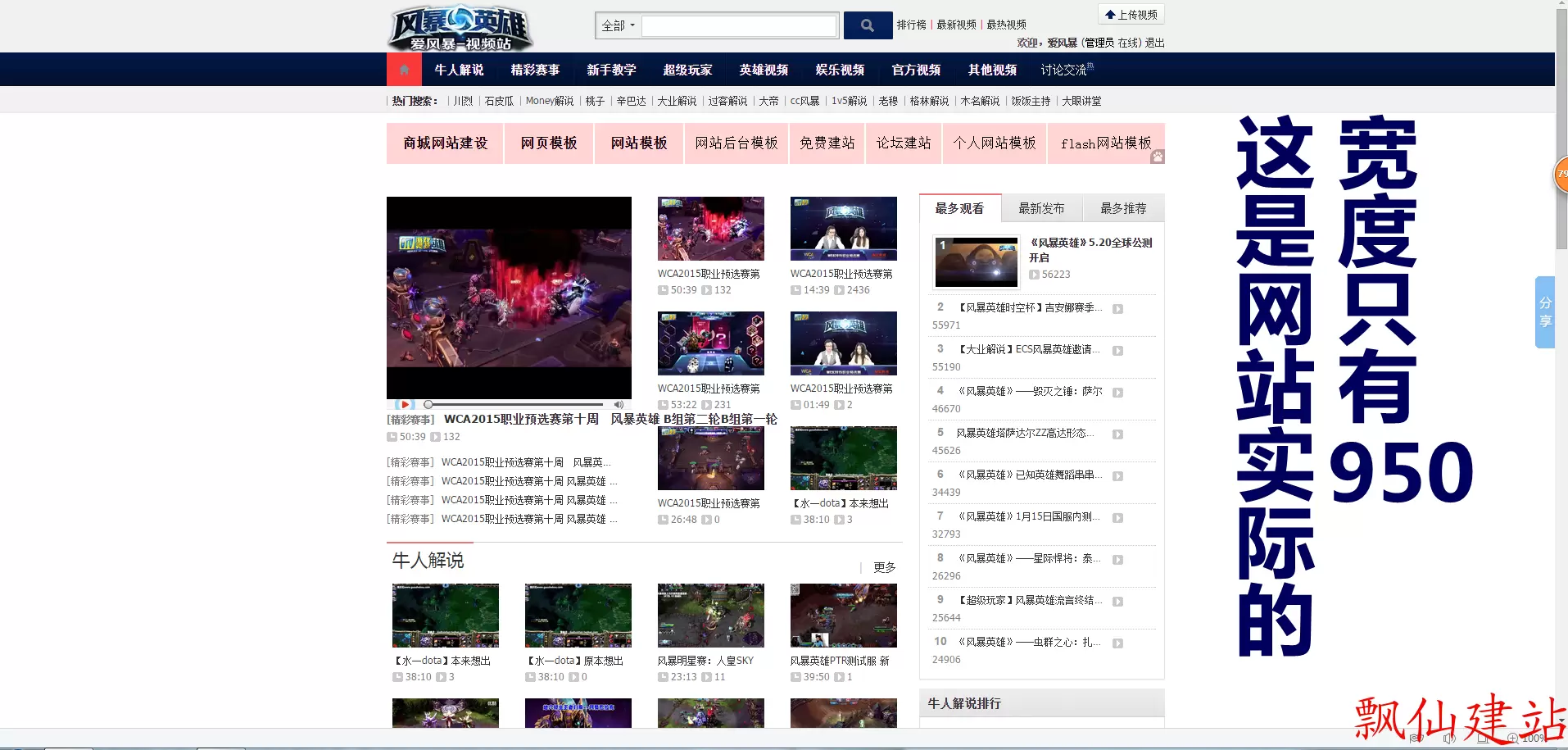Viewport: 1568px width, 750px height.
Task: Open ranked item 7 1月15日国服内测 title
Action: coord(1029,516)
